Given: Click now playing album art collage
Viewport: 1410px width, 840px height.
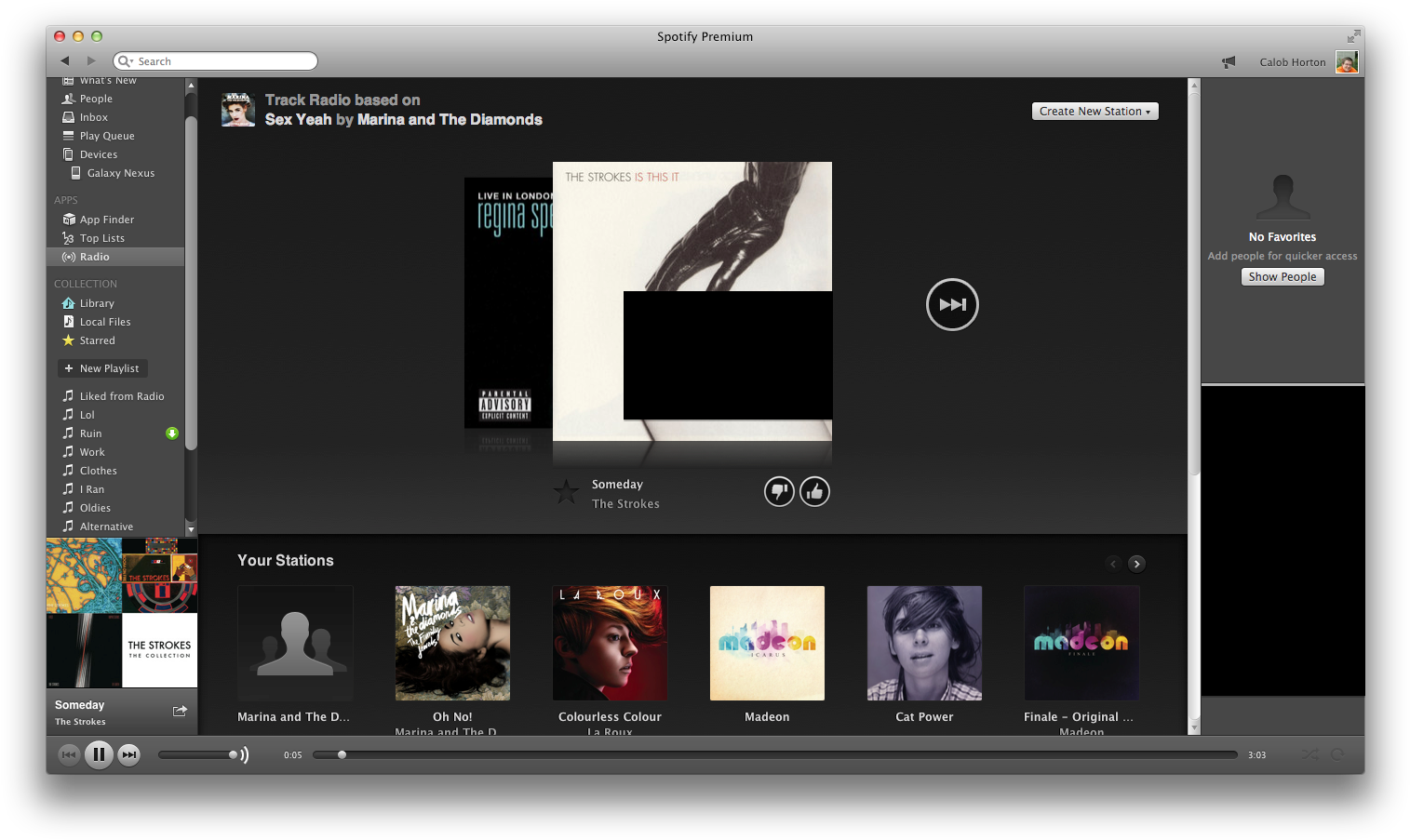Looking at the screenshot, I should click(122, 613).
